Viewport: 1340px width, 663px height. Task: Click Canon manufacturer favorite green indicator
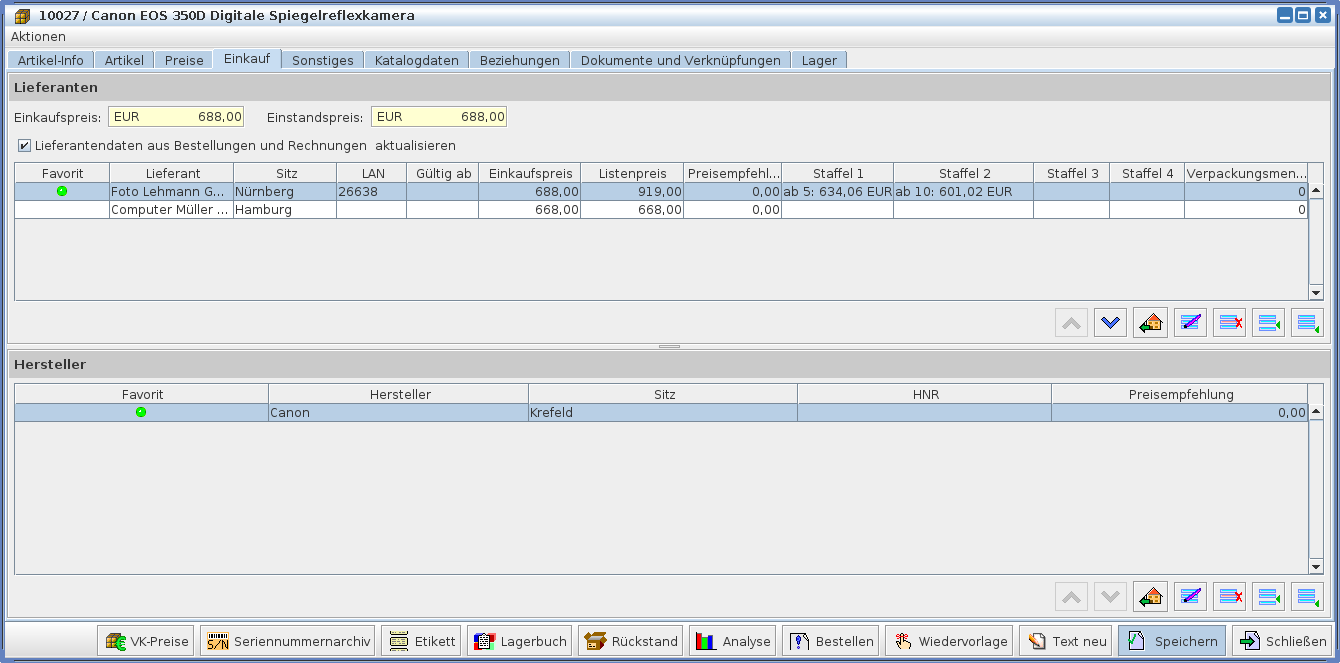pyautogui.click(x=141, y=412)
